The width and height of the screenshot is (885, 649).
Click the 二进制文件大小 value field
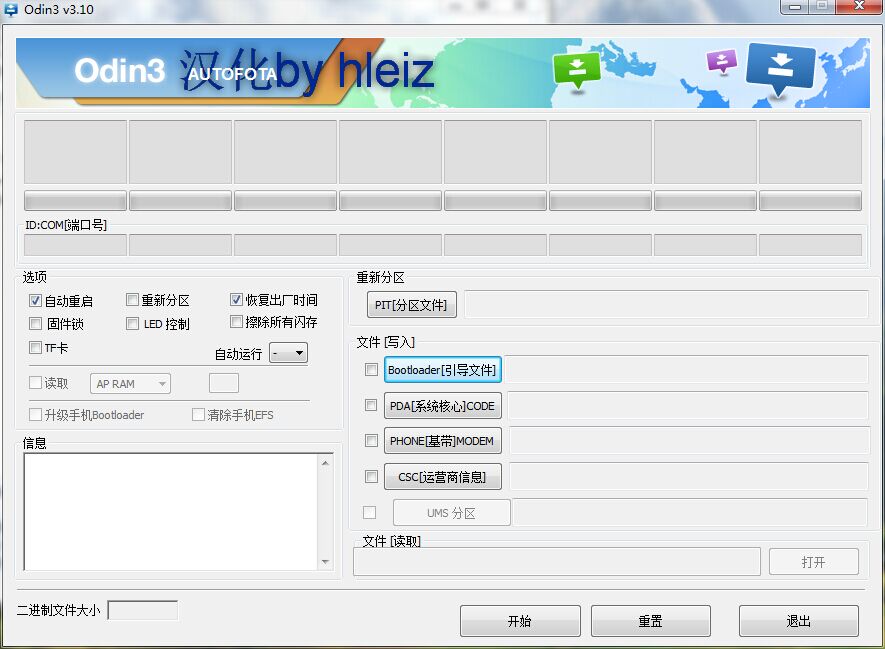(143, 610)
